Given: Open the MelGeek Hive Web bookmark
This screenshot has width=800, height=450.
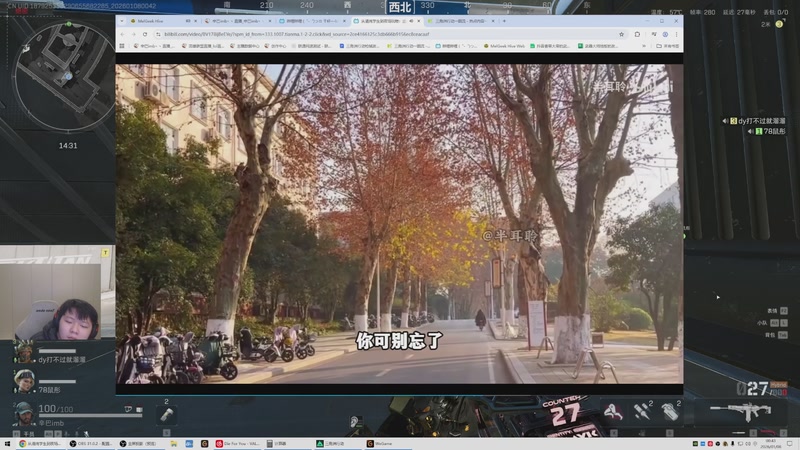Looking at the screenshot, I should coord(504,46).
